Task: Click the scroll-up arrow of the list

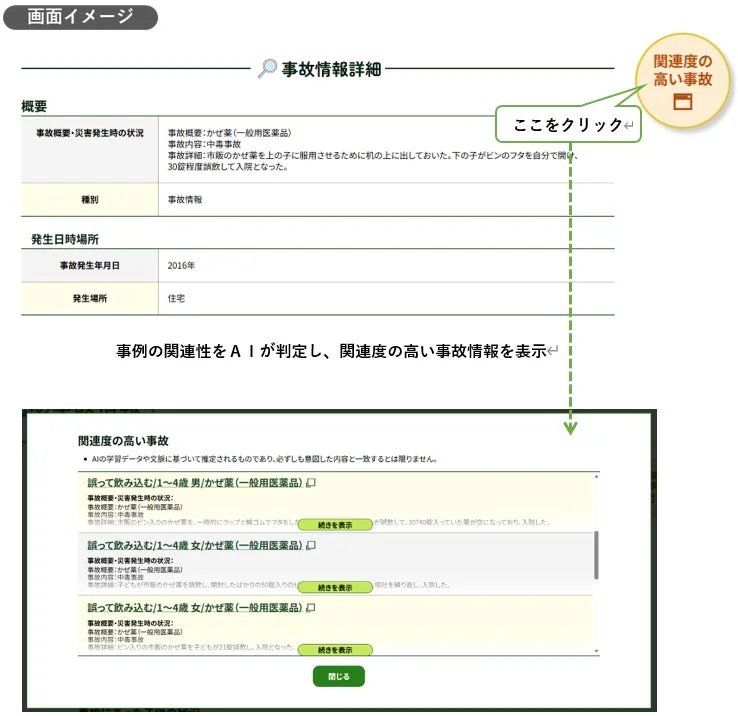Action: pyautogui.click(x=596, y=477)
